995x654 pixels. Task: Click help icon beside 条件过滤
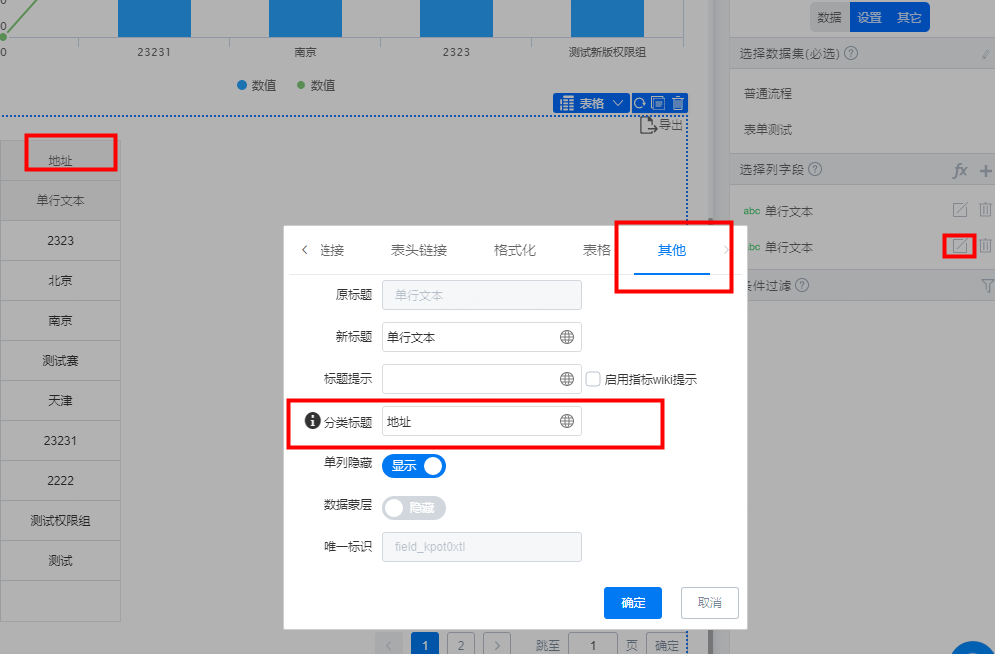[802, 285]
